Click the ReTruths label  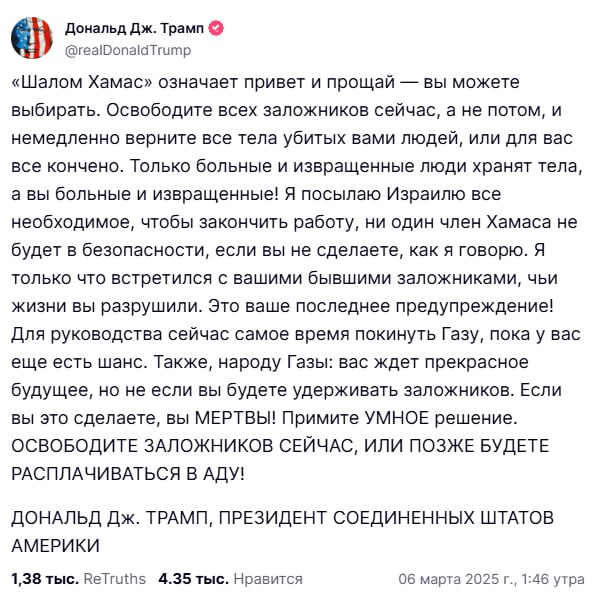tap(115, 579)
